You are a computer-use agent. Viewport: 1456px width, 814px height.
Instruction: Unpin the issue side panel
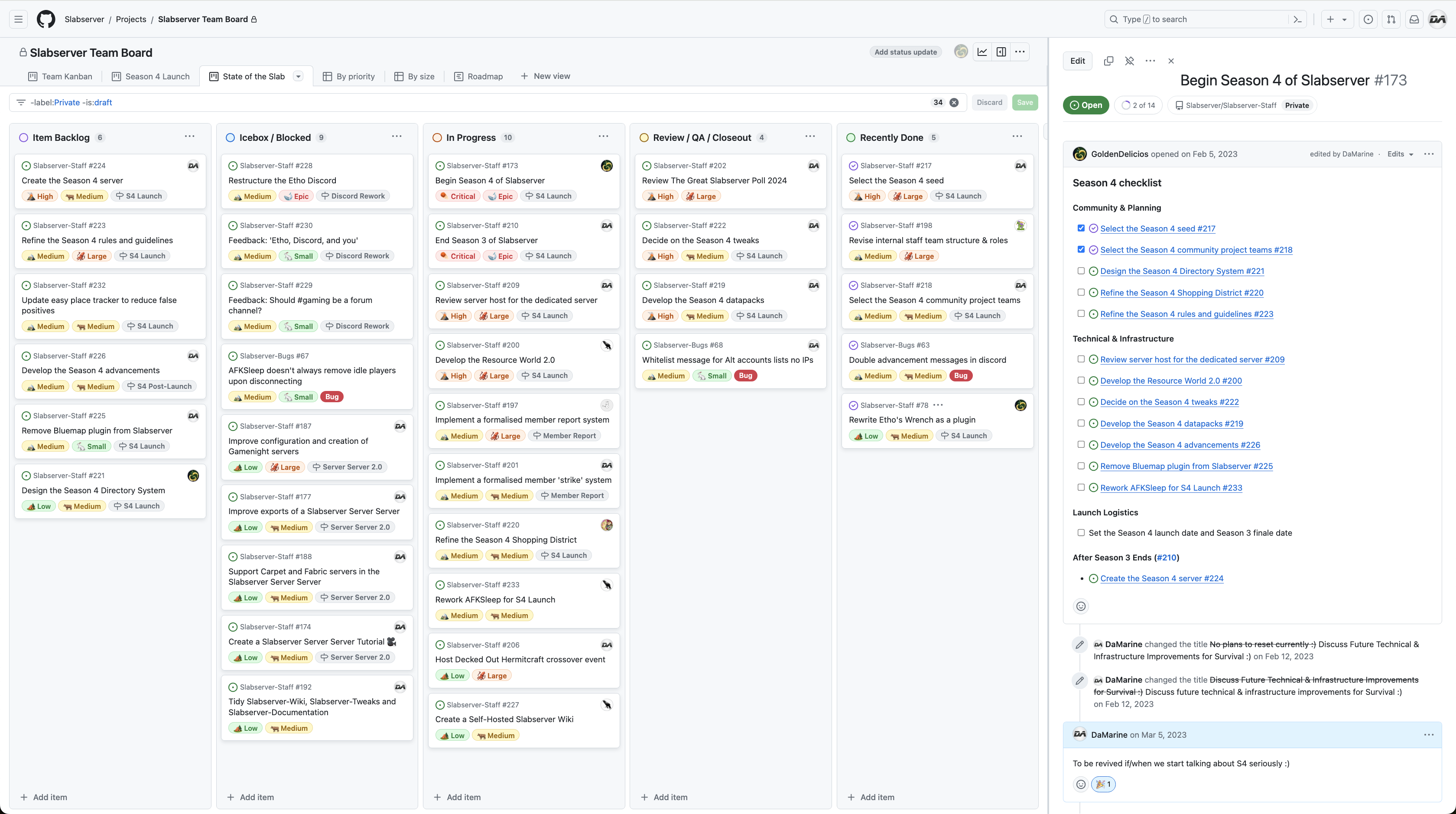(x=1129, y=61)
